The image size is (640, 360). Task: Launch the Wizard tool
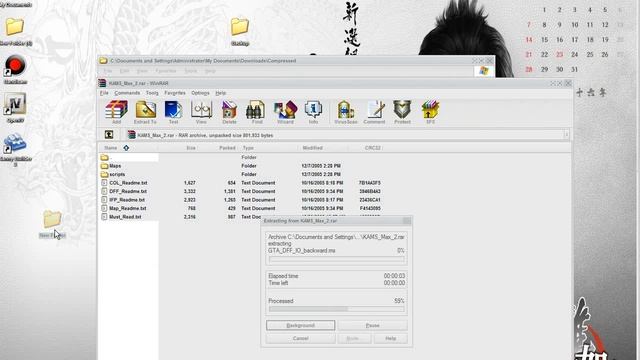285,112
